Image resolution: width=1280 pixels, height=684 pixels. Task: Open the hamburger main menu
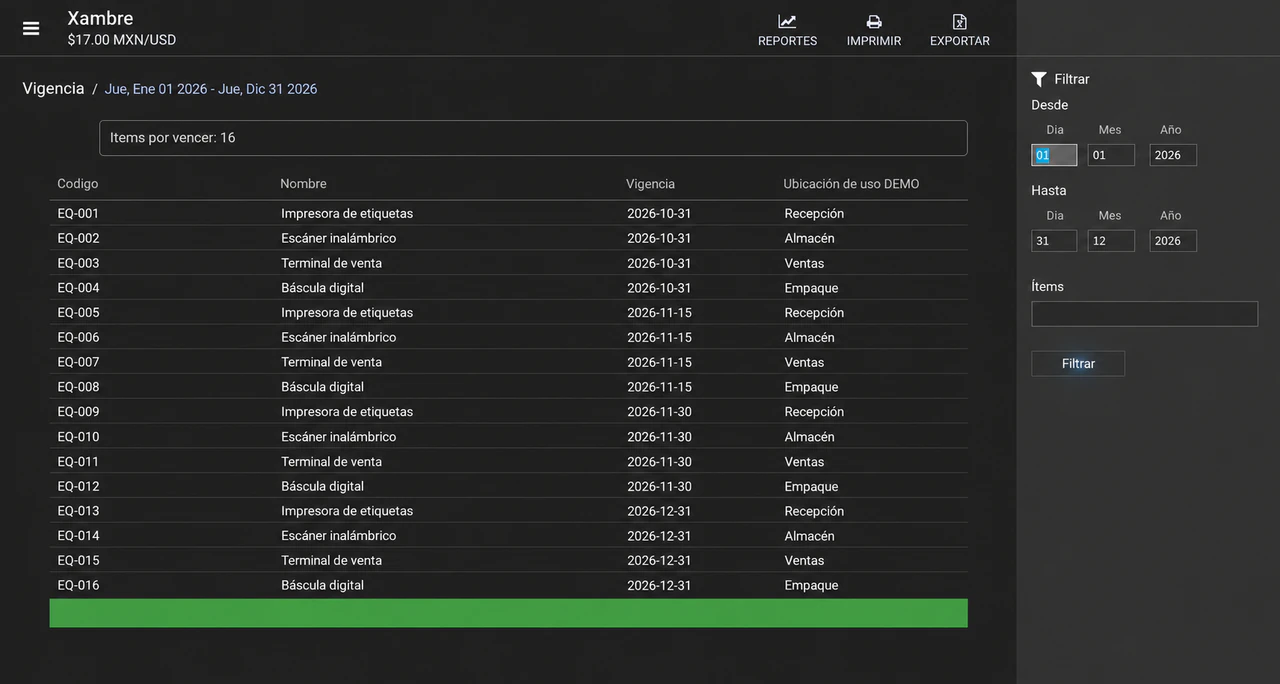(31, 29)
